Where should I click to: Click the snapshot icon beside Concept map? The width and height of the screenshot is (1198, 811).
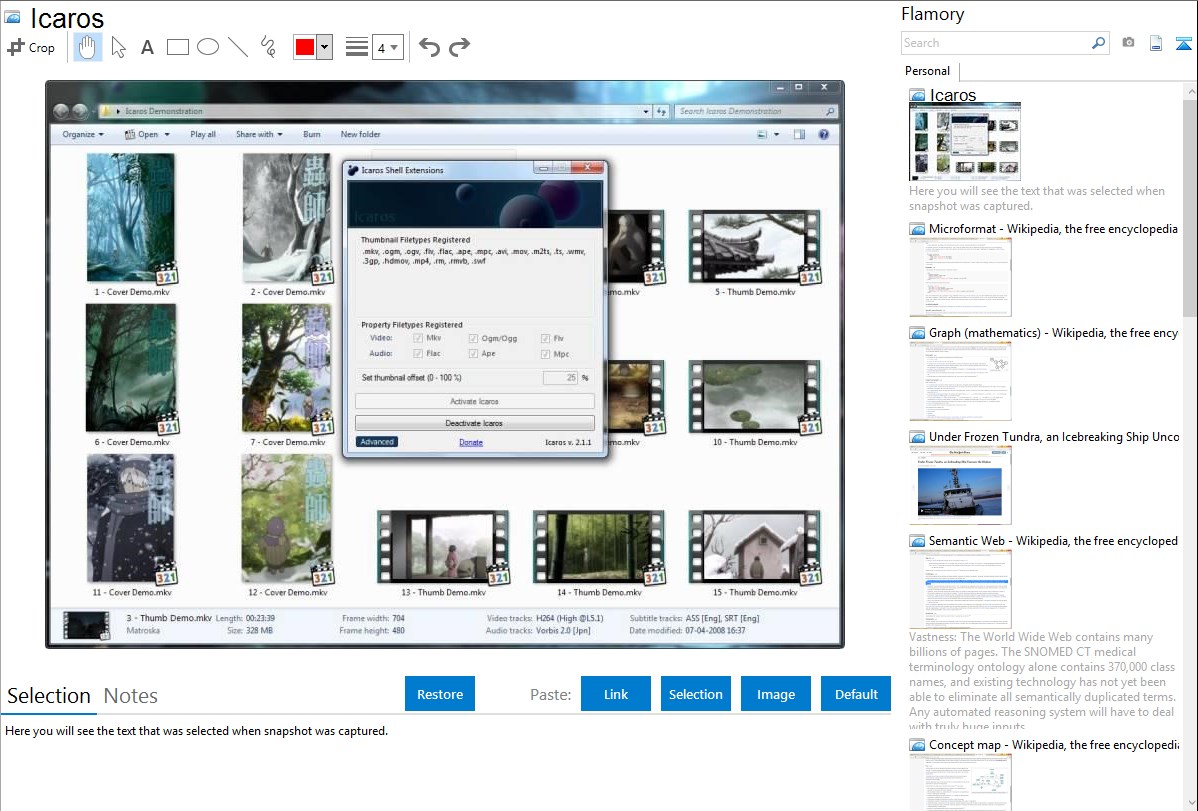click(917, 745)
